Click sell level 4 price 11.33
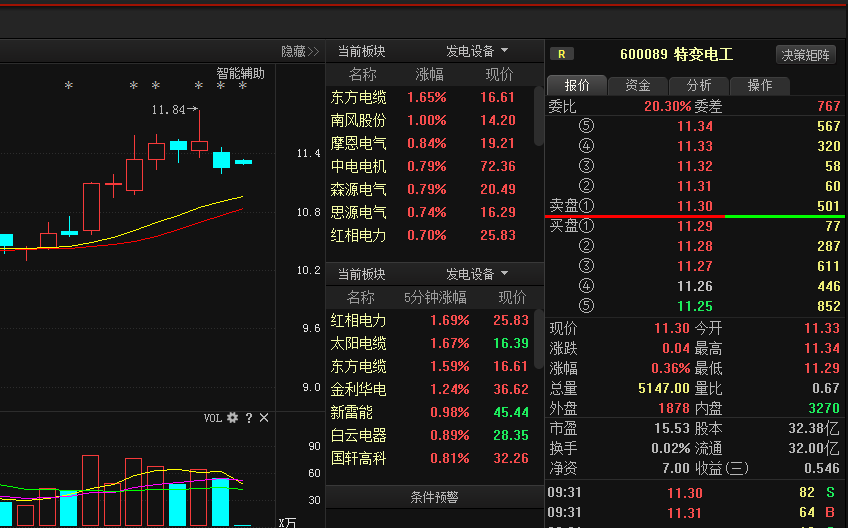This screenshot has height=528, width=848. click(695, 146)
